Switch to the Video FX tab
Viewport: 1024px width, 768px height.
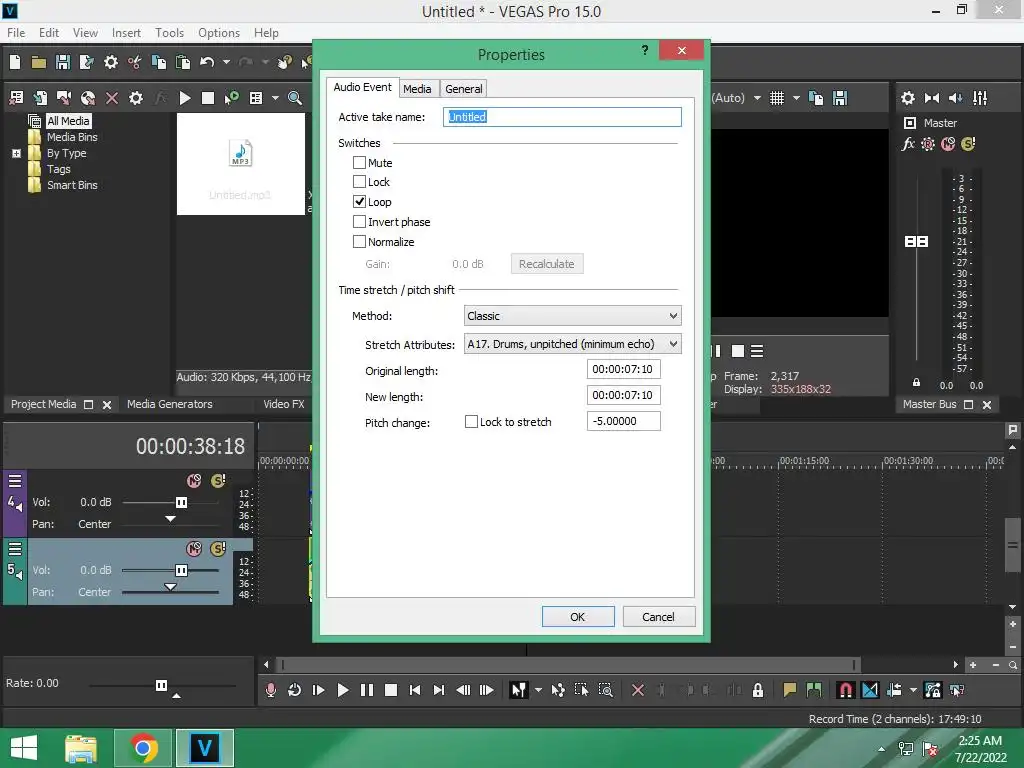click(284, 404)
